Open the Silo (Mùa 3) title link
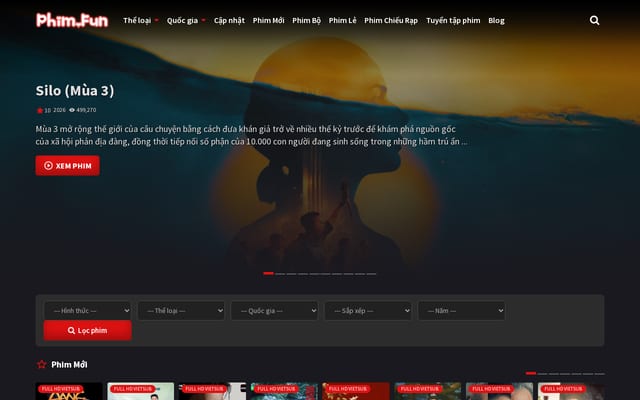 point(75,91)
